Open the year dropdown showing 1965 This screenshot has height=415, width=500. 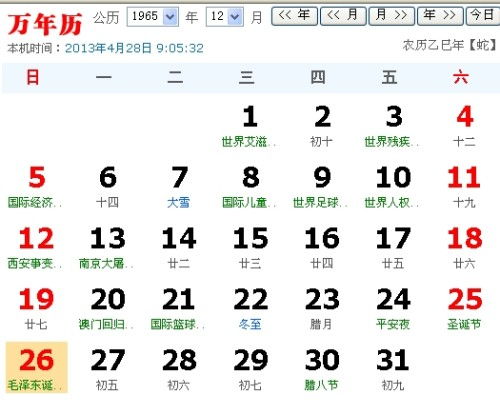153,16
